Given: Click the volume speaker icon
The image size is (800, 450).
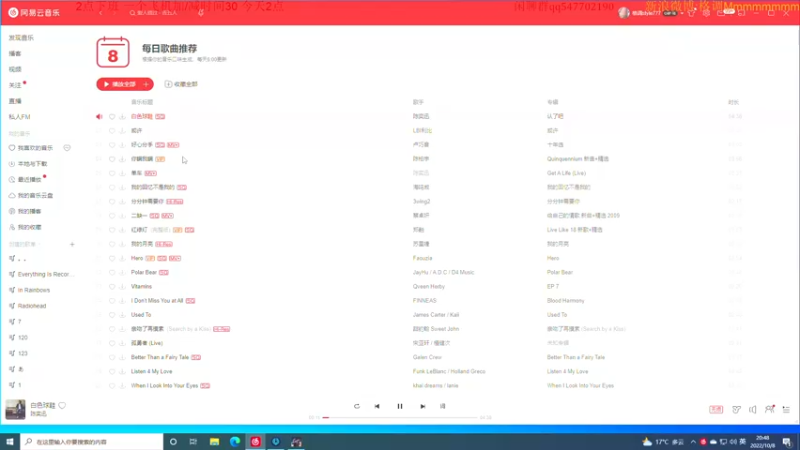Looking at the screenshot, I should click(x=753, y=409).
